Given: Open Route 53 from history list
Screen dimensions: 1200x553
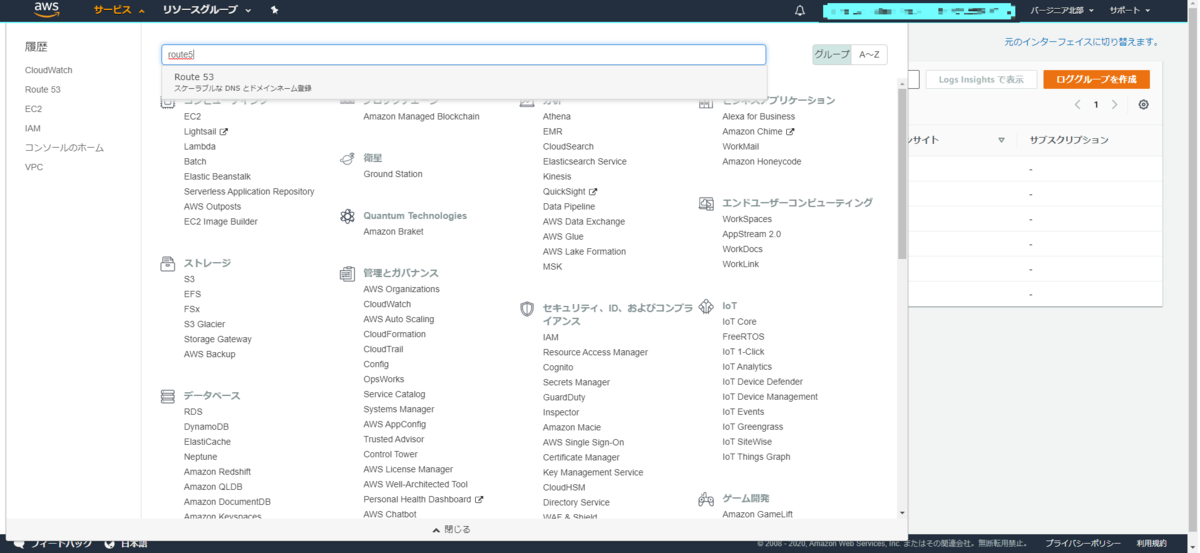Looking at the screenshot, I should 43,89.
